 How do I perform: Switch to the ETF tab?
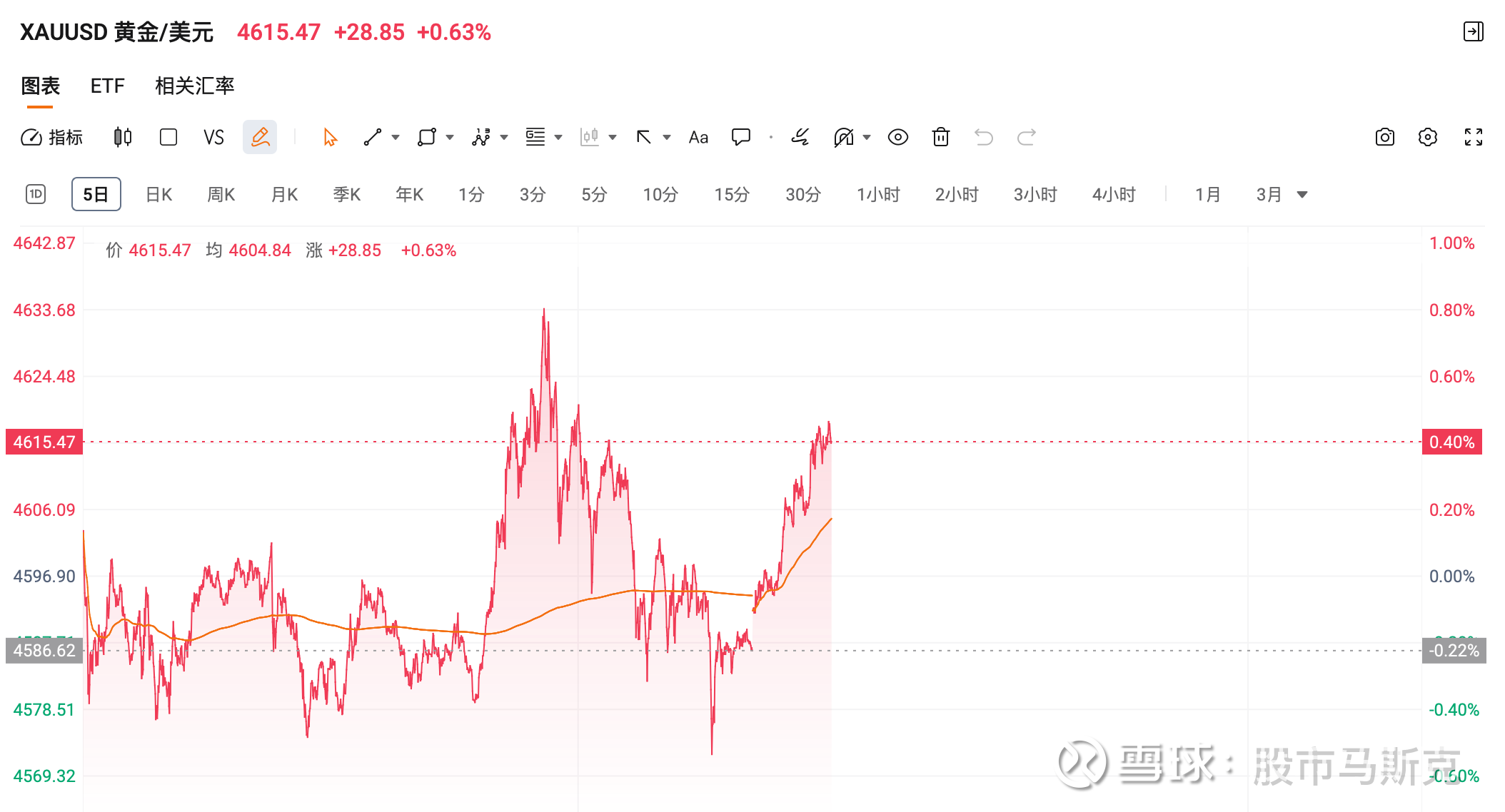[x=107, y=86]
